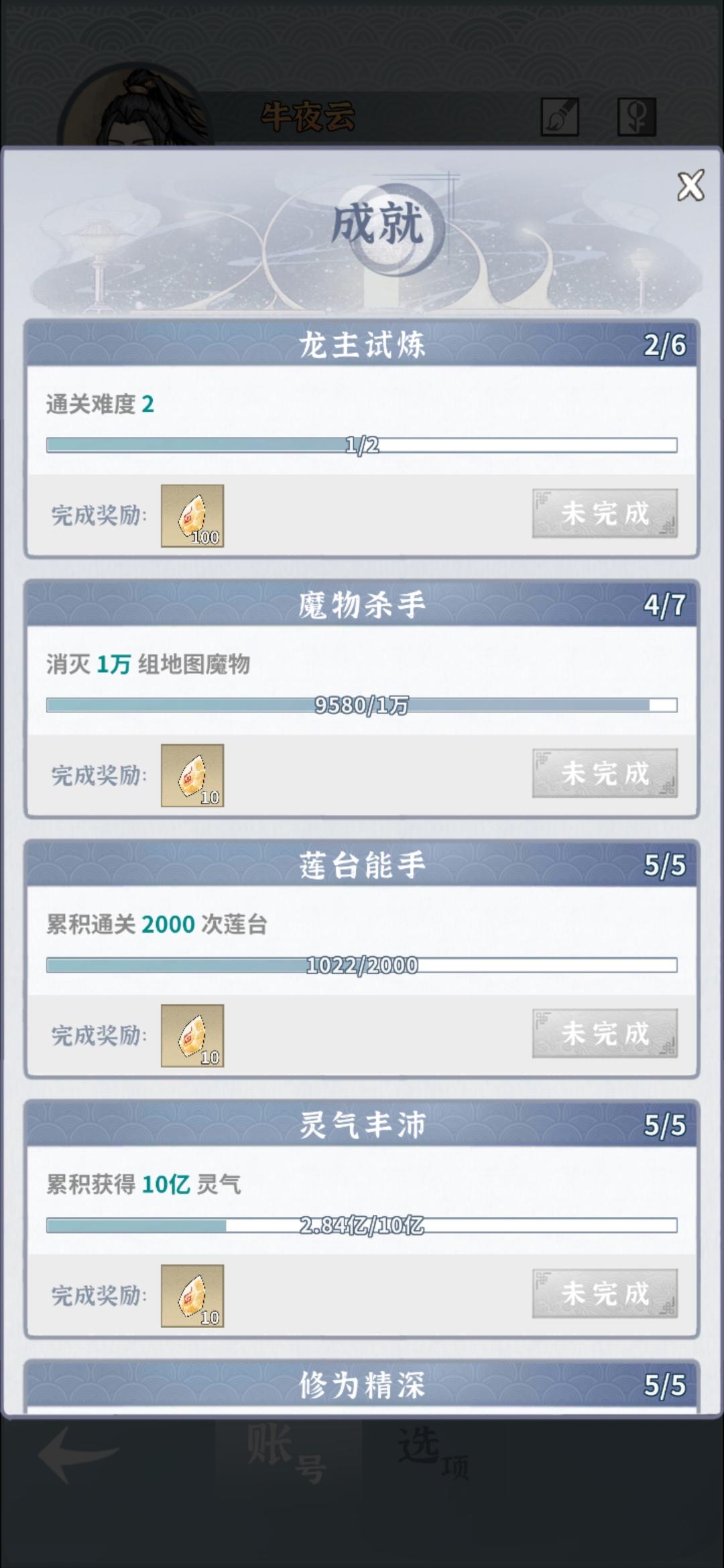
Task: Tap the 100 spirit stone reward icon
Action: click(192, 516)
